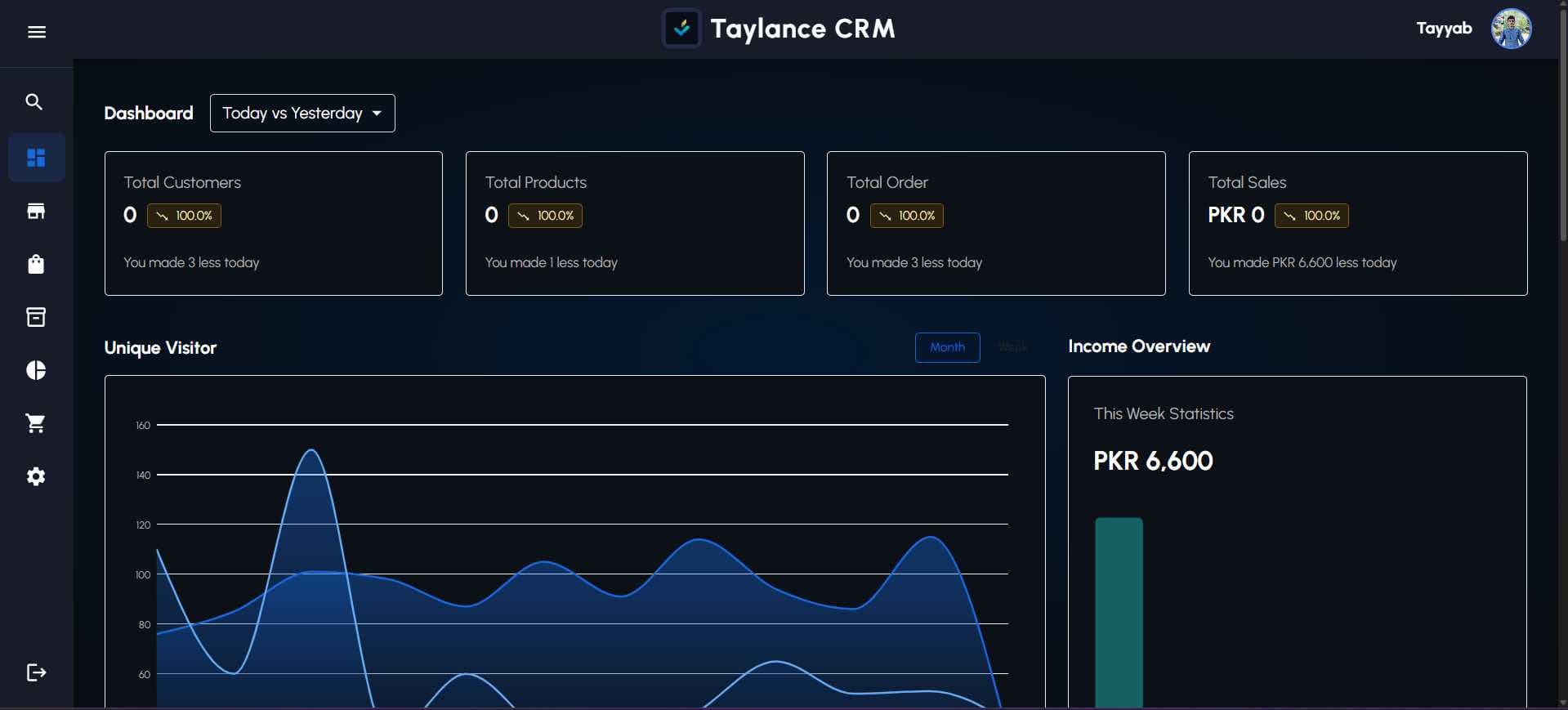1568x710 pixels.
Task: Open the hamburger menu
Action: [36, 32]
